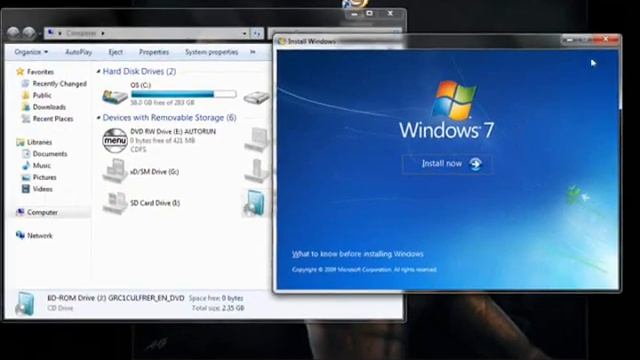Select the OS (C:) drive icon
The height and width of the screenshot is (360, 640).
tap(115, 96)
